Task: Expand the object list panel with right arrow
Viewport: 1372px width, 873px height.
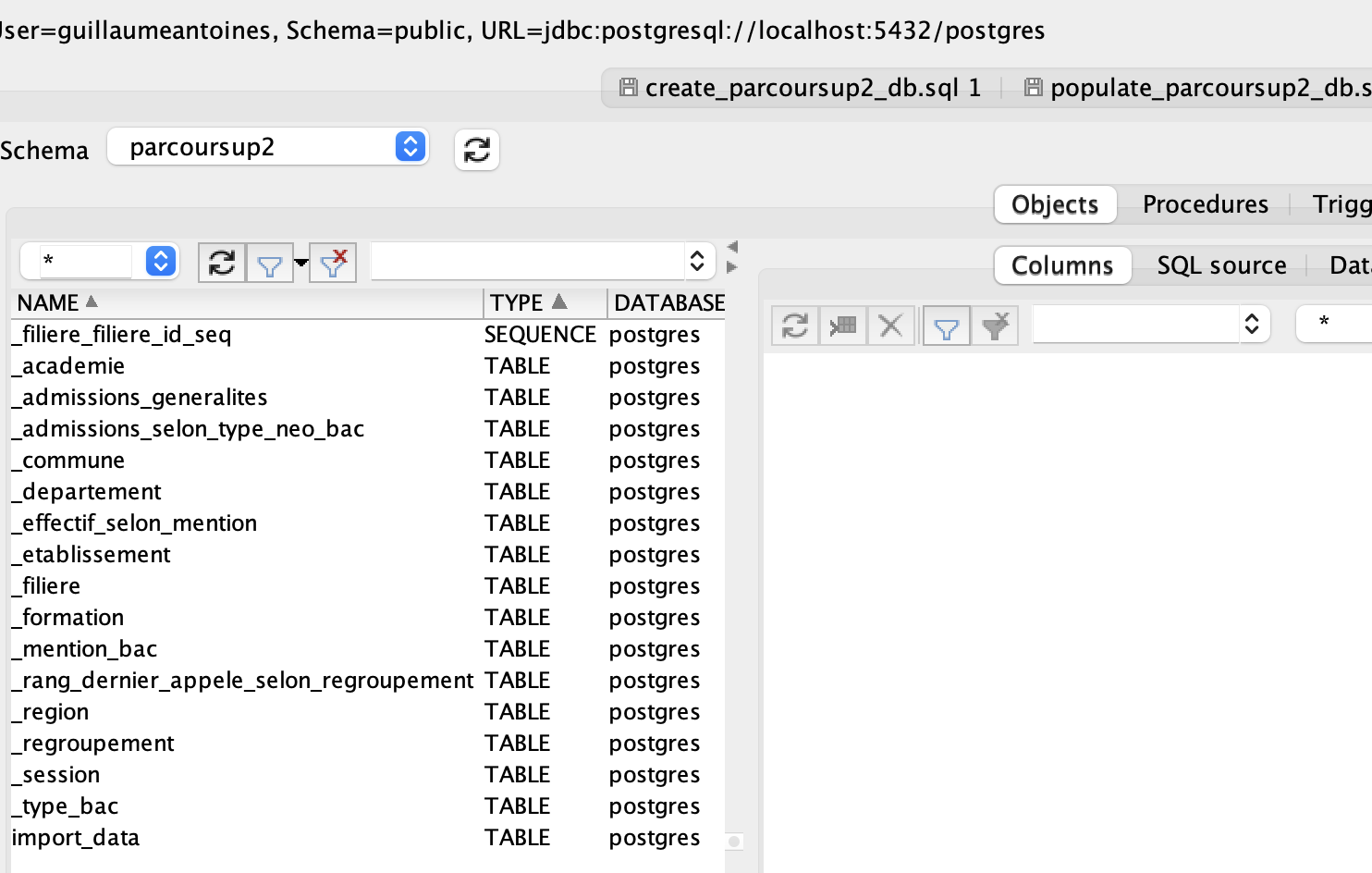Action: [732, 267]
